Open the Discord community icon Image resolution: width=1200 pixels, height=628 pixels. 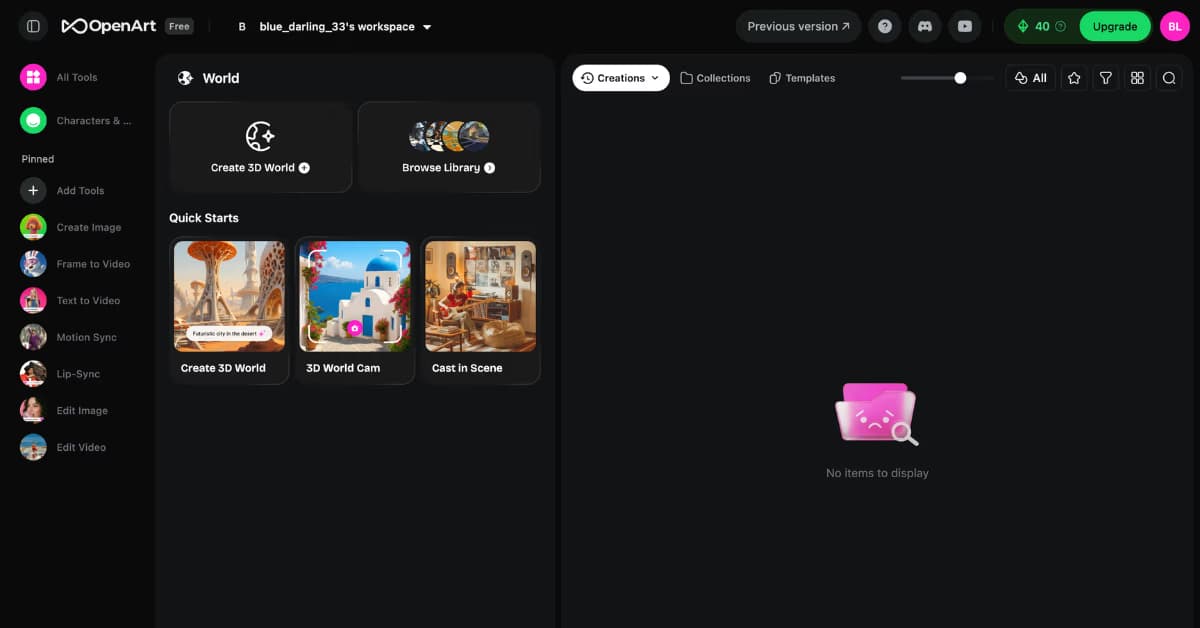(x=925, y=26)
